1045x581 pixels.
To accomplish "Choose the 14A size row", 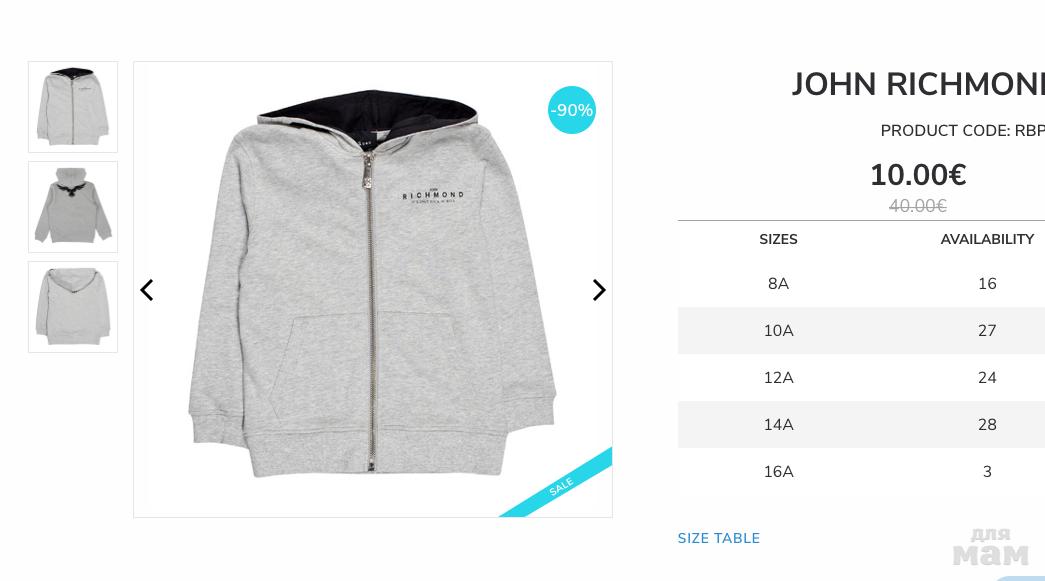I will pos(861,424).
